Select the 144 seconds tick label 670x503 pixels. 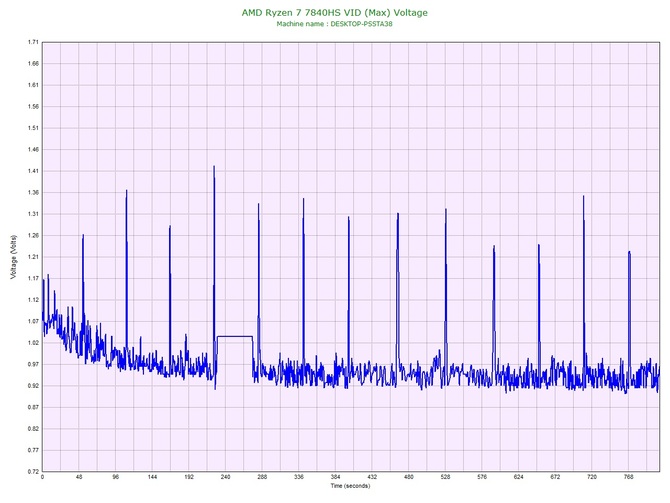(153, 477)
